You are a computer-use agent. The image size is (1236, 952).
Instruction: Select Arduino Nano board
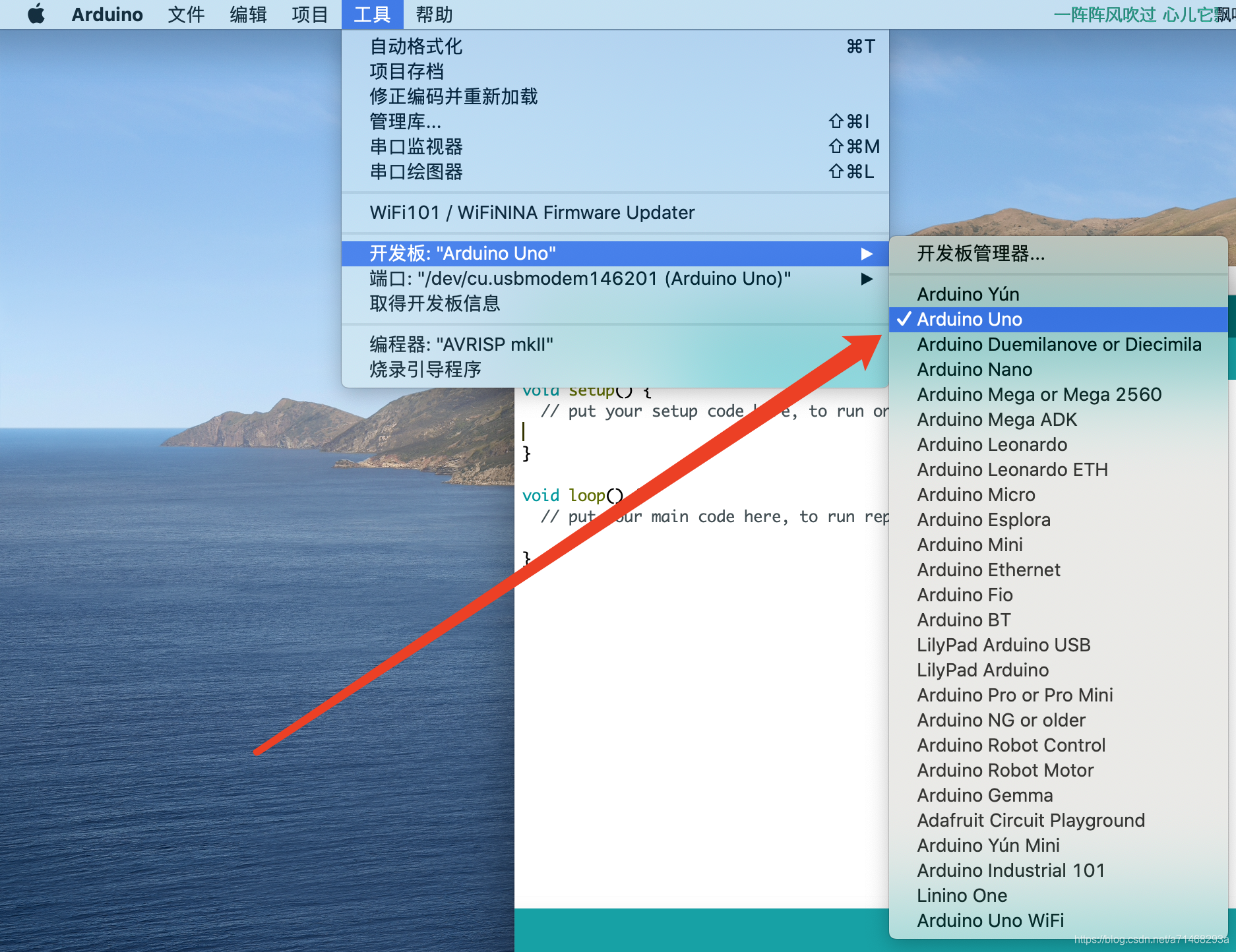click(1058, 369)
